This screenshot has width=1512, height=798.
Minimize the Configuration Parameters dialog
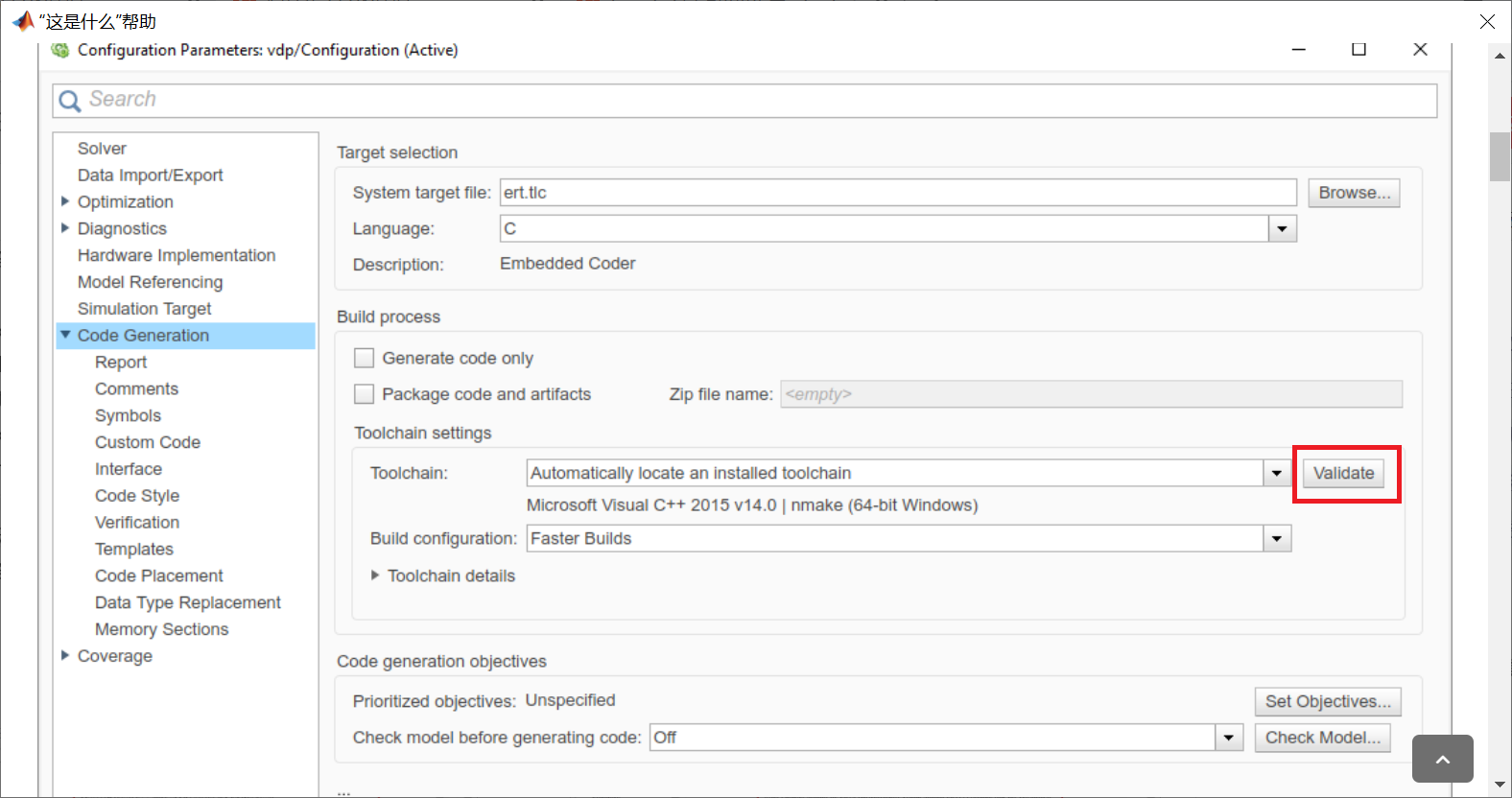click(1298, 49)
